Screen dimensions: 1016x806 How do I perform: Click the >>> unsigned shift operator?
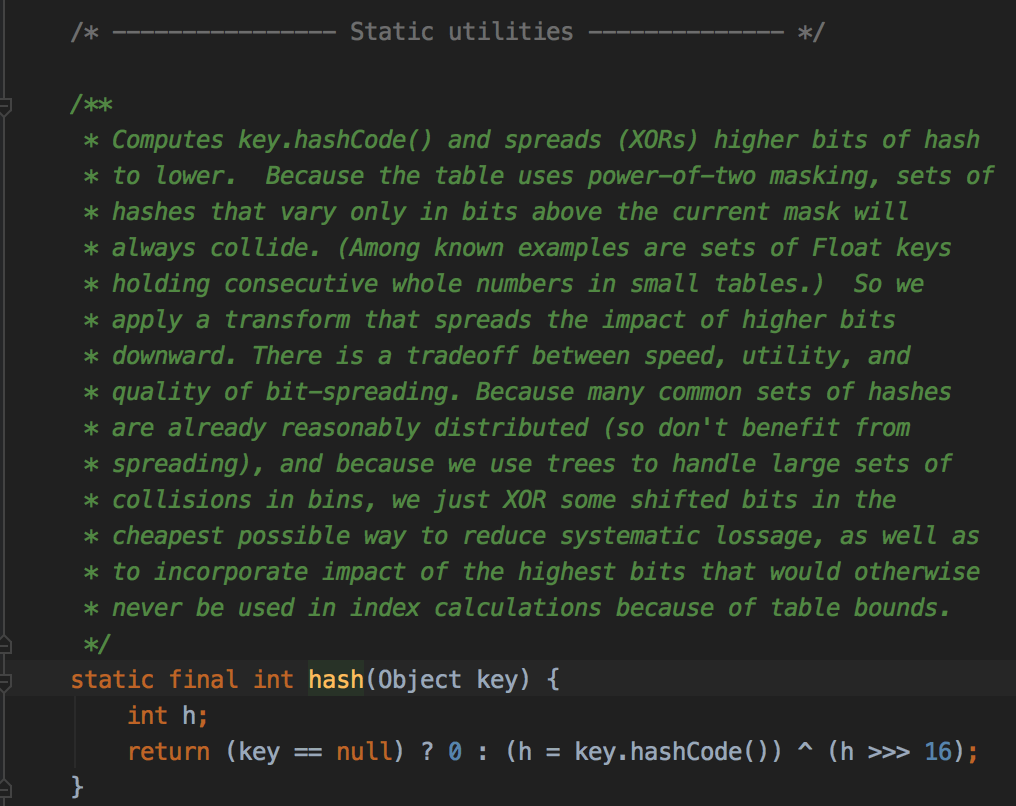(888, 752)
